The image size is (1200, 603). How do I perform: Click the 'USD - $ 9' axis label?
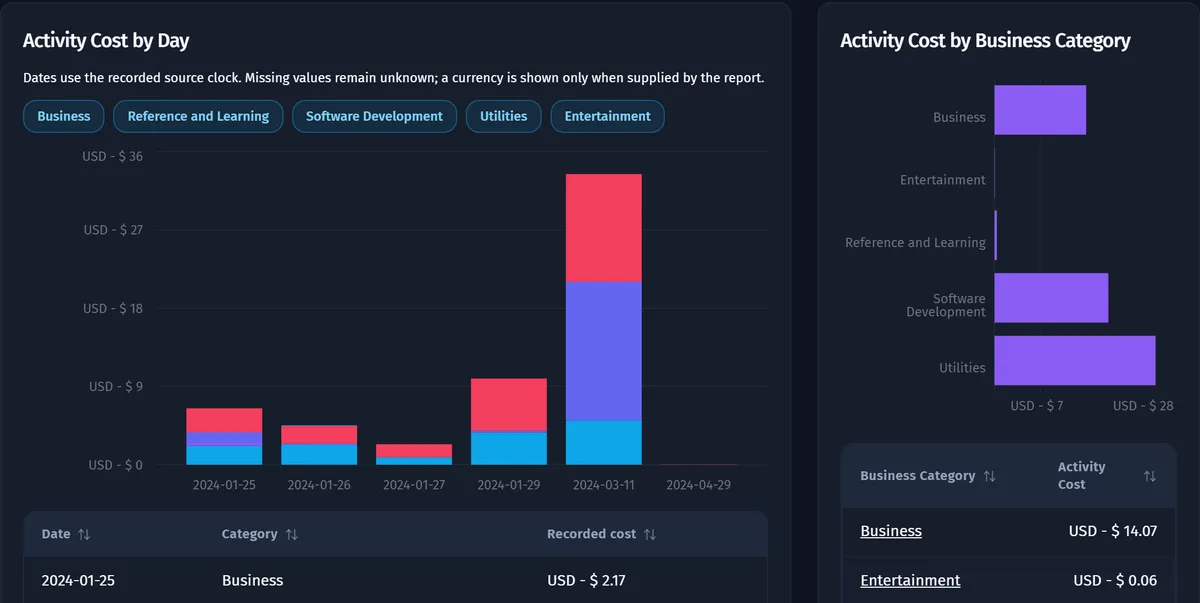(x=116, y=387)
